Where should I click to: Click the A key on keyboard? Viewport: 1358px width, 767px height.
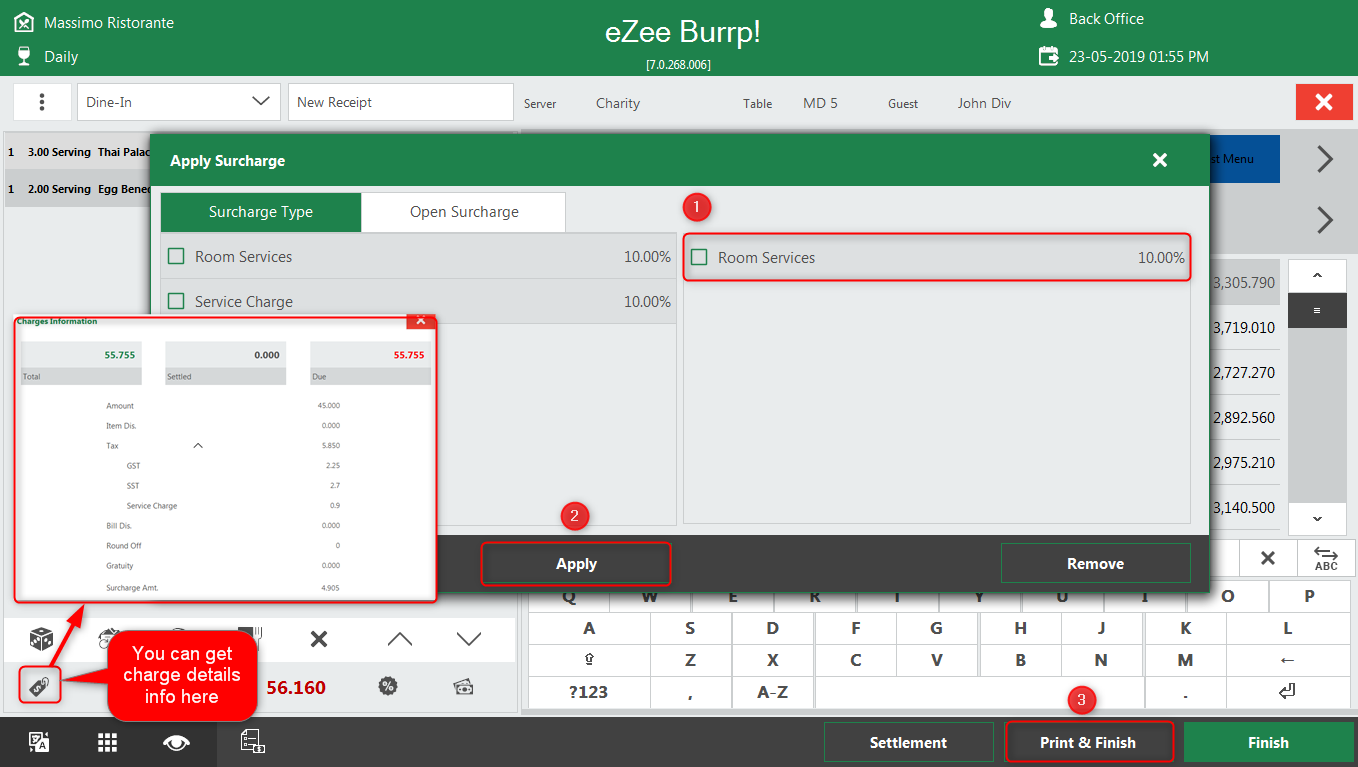[x=589, y=629]
